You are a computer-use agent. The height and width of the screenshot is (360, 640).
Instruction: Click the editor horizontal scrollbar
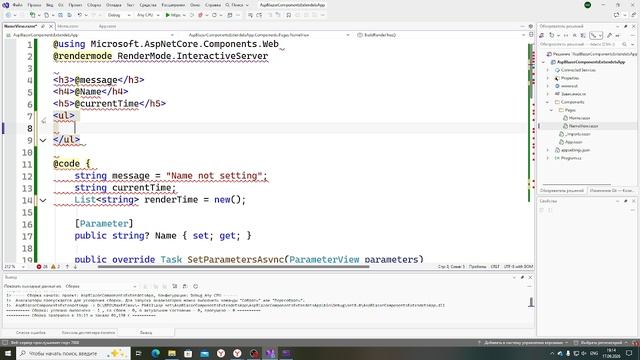click(233, 267)
